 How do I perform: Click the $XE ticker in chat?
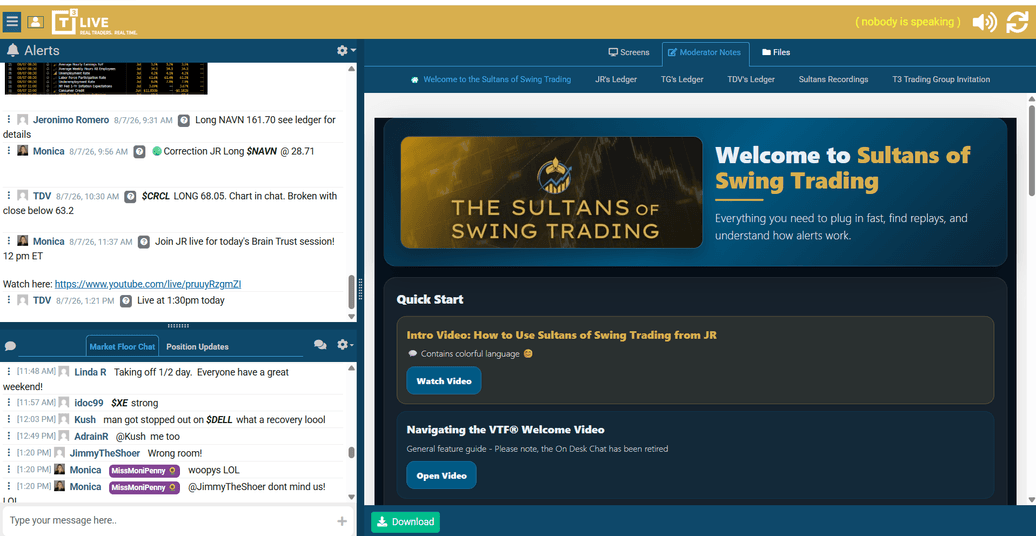(120, 403)
